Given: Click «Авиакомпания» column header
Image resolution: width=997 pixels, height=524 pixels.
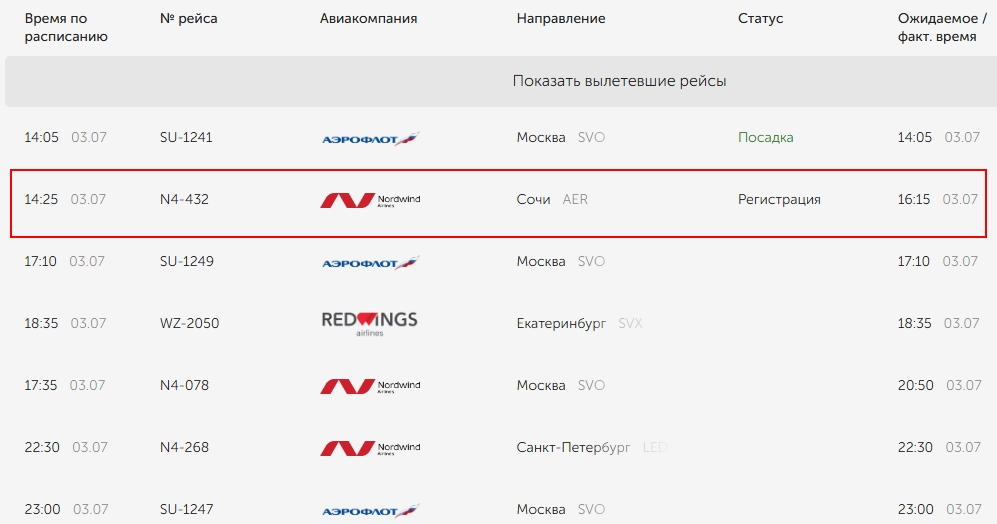Looking at the screenshot, I should click(368, 18).
